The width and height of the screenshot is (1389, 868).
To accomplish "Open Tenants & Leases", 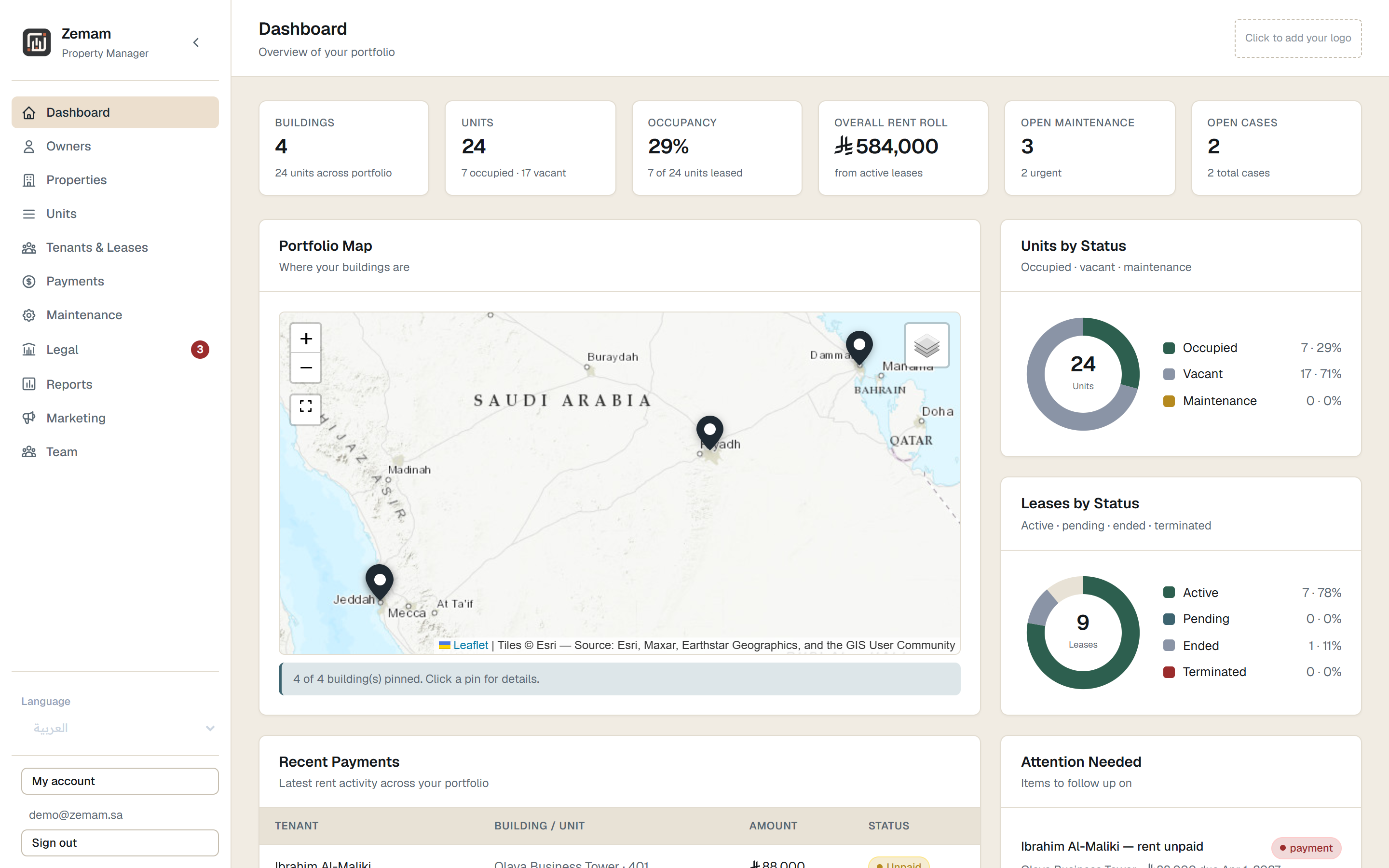I will (115, 247).
